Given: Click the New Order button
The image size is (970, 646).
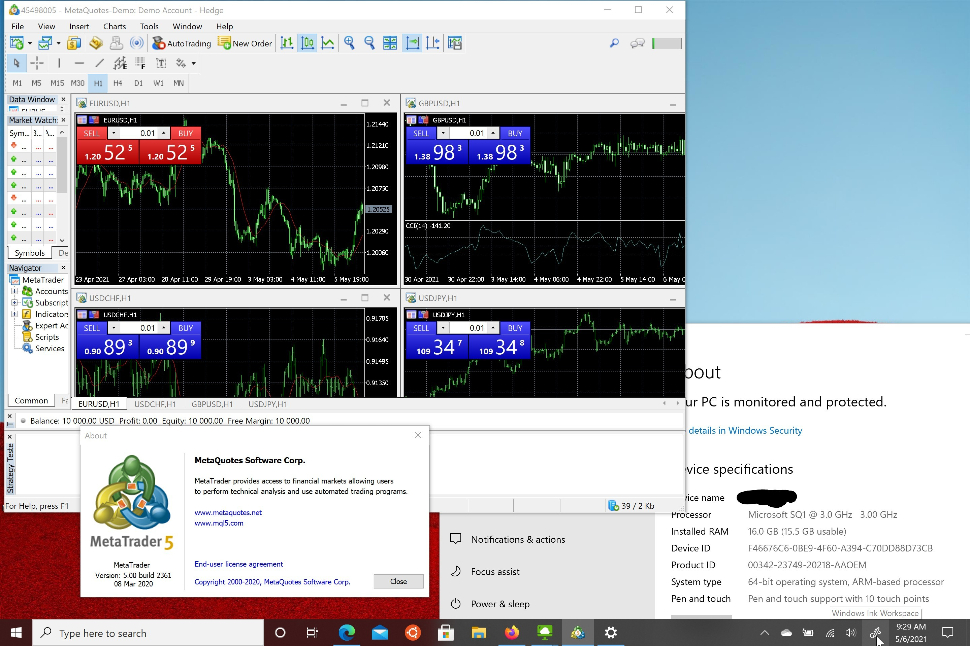Looking at the screenshot, I should (245, 43).
